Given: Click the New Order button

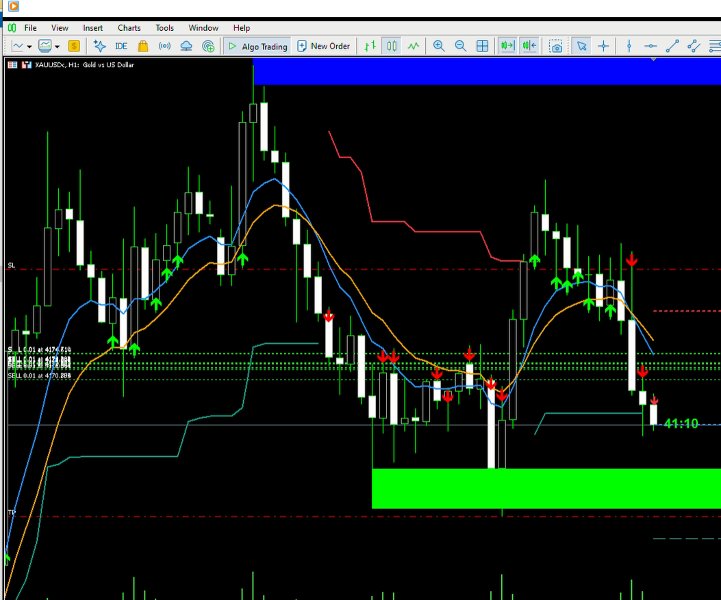Looking at the screenshot, I should 324,46.
